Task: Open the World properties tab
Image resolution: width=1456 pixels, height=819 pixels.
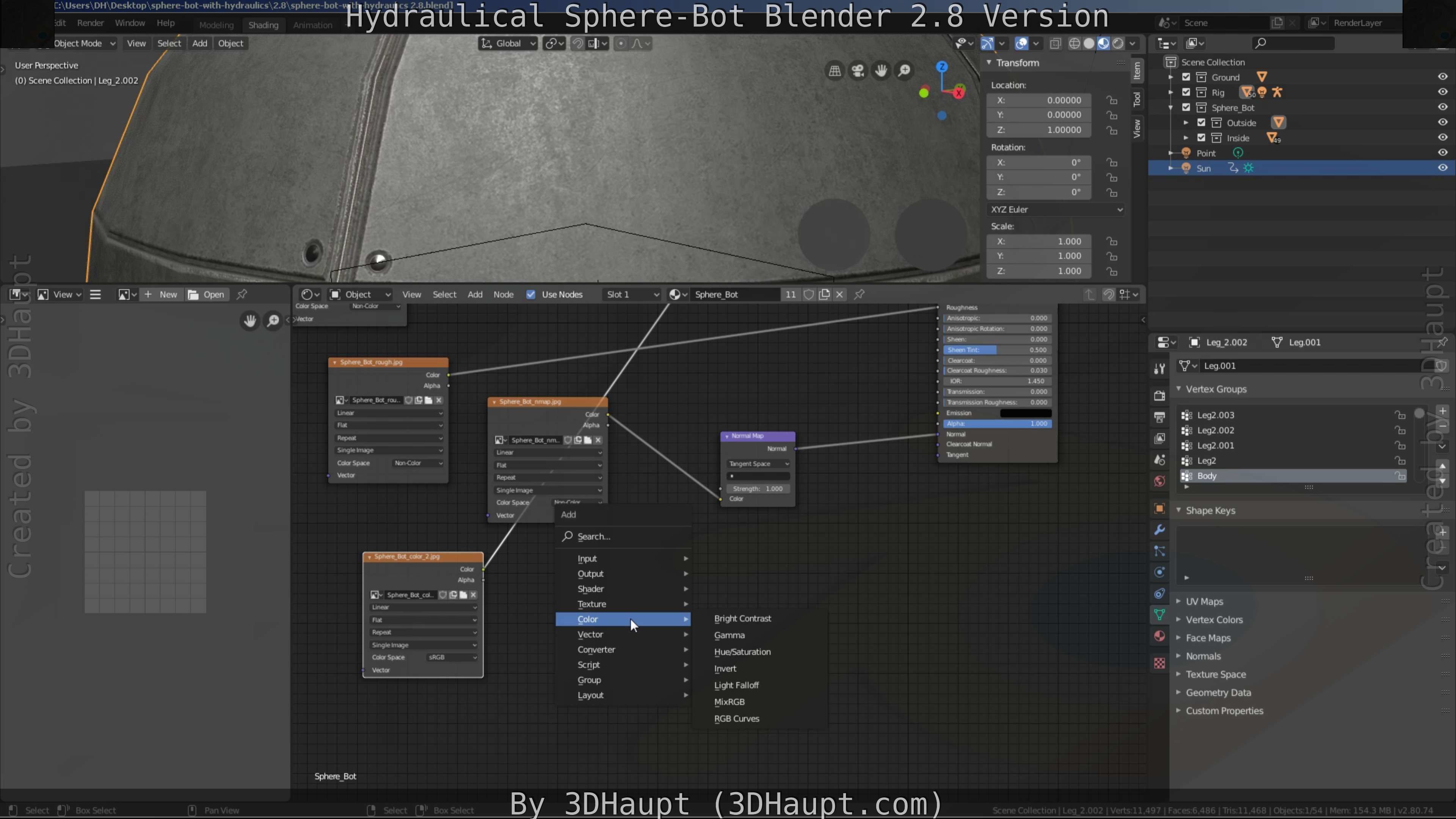Action: 1159,481
